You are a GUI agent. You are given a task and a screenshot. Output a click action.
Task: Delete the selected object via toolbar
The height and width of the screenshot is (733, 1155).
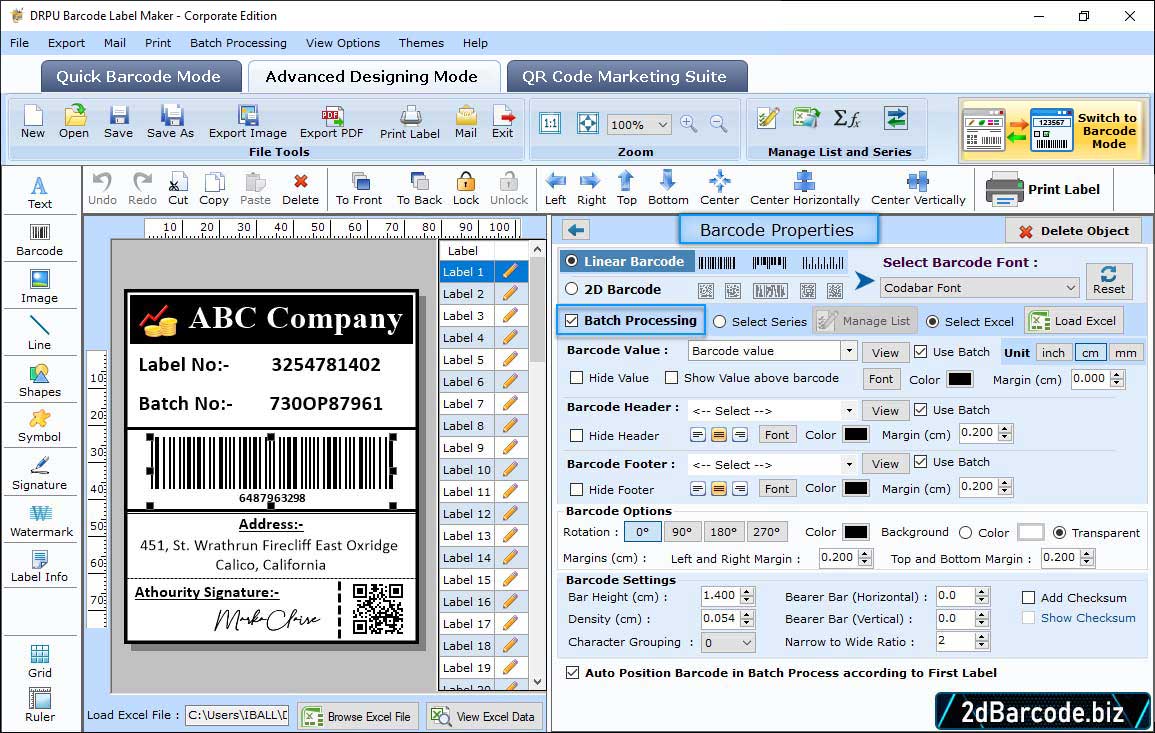pos(301,189)
